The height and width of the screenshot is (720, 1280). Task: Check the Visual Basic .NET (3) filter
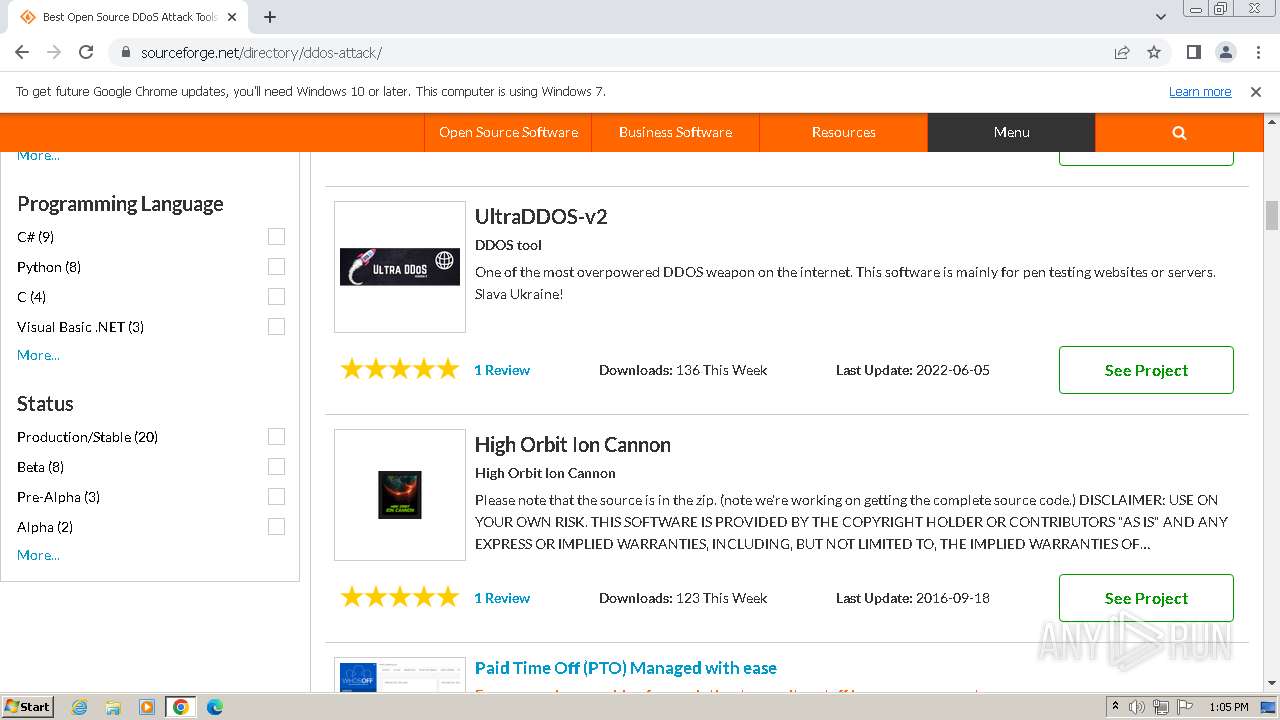point(276,327)
